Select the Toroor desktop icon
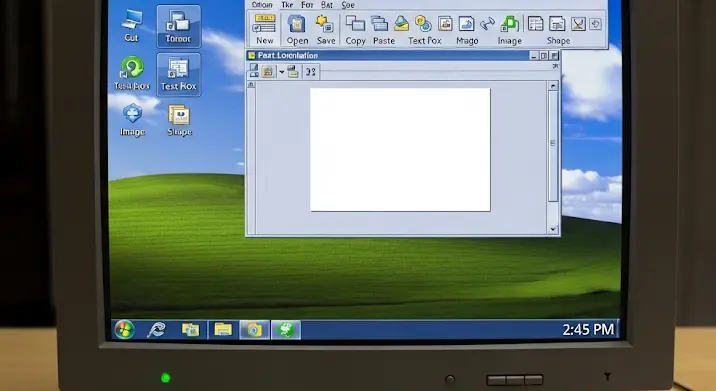 (x=179, y=26)
